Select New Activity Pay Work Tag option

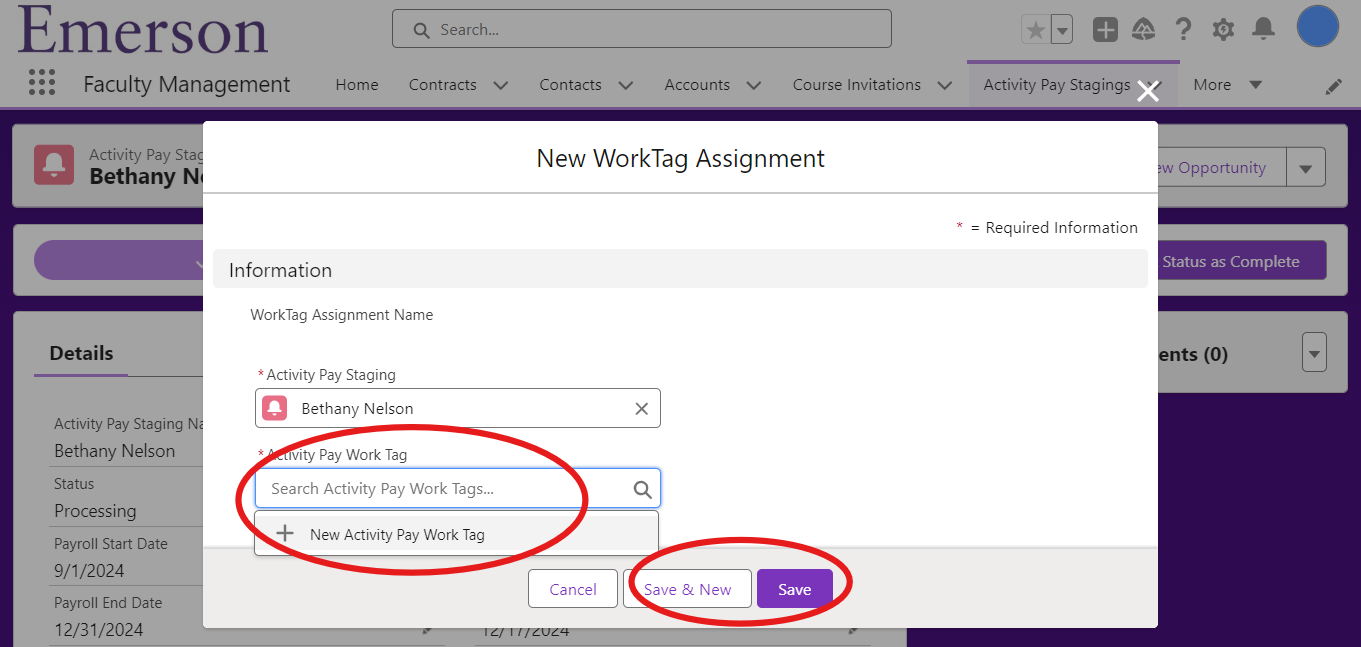pyautogui.click(x=456, y=534)
